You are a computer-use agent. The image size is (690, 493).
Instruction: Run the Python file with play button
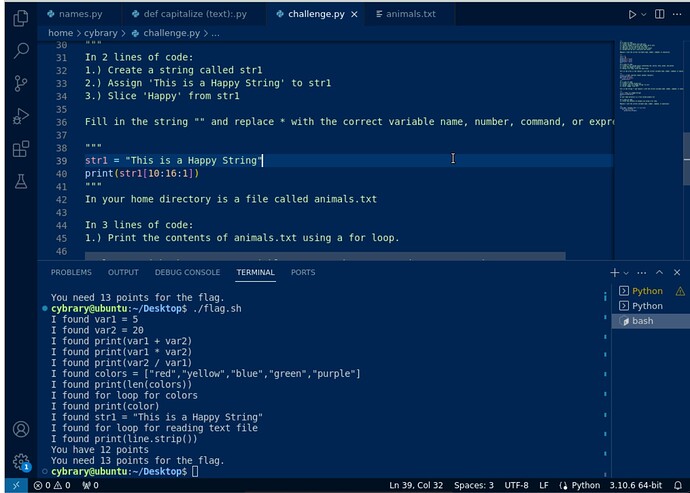coord(632,15)
